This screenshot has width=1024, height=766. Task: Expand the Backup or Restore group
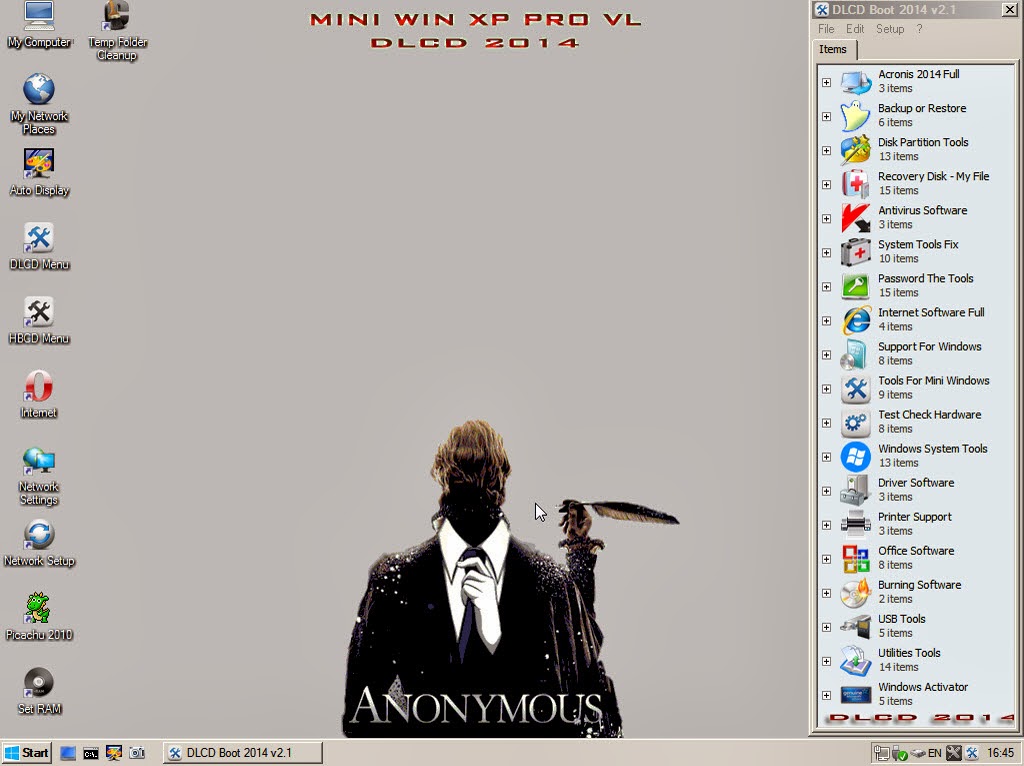(x=826, y=116)
